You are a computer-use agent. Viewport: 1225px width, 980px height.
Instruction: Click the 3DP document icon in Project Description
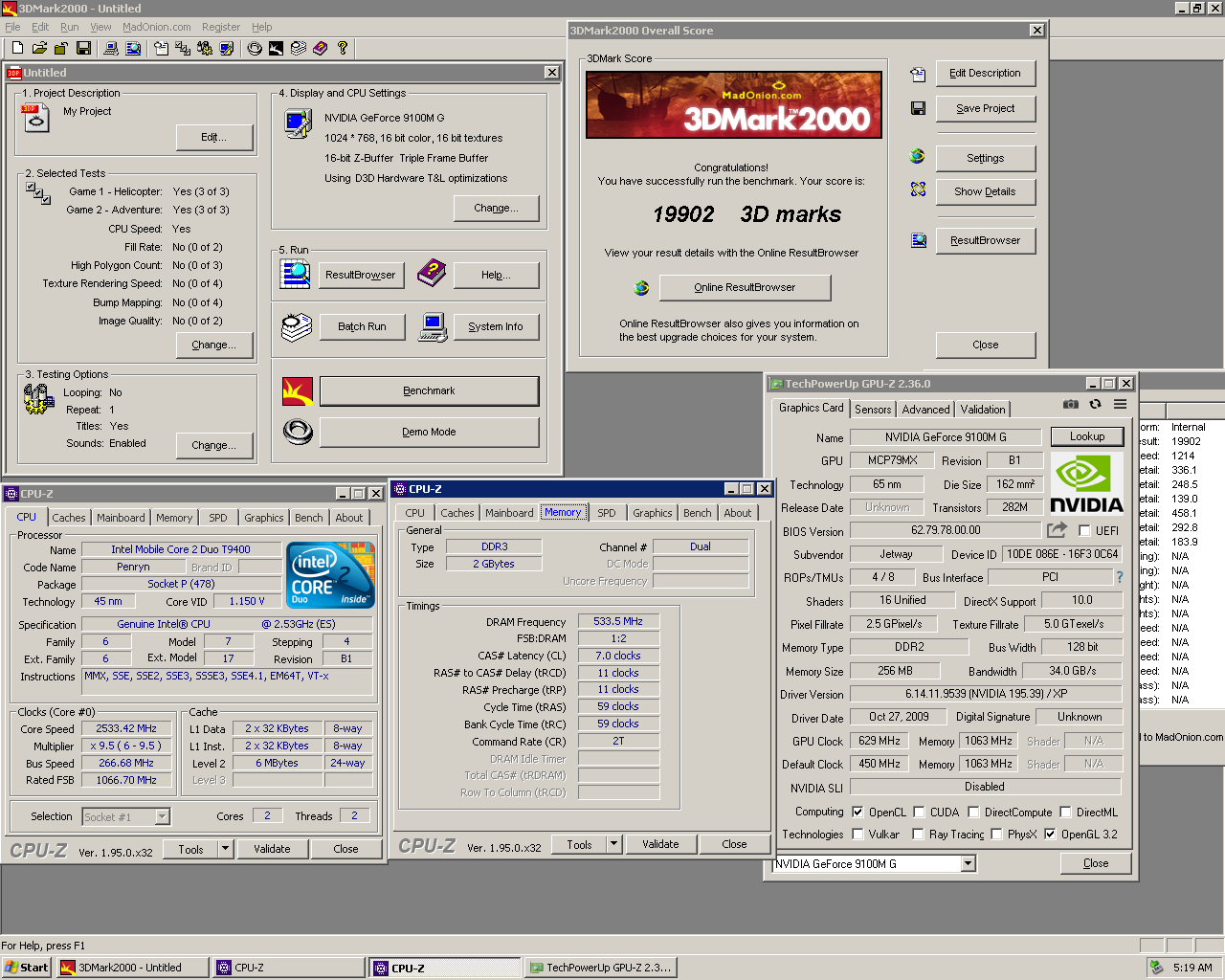pyautogui.click(x=34, y=118)
